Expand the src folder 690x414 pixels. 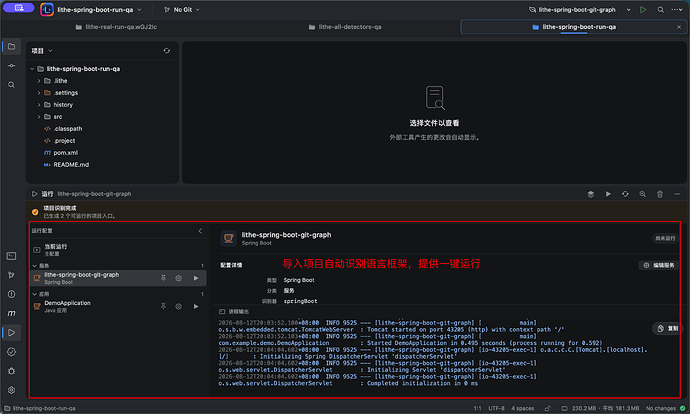coord(39,117)
